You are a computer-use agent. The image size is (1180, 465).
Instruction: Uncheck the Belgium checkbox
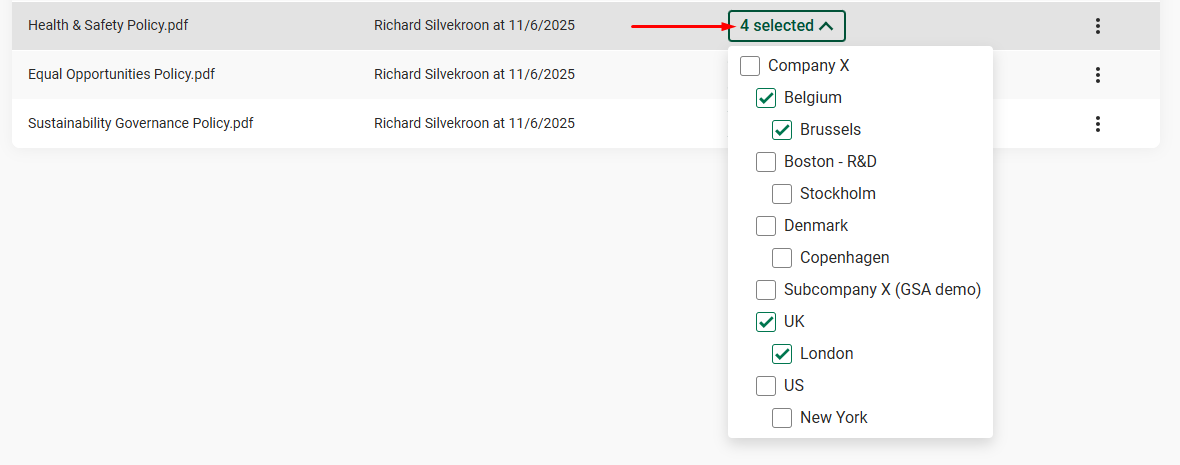[766, 98]
